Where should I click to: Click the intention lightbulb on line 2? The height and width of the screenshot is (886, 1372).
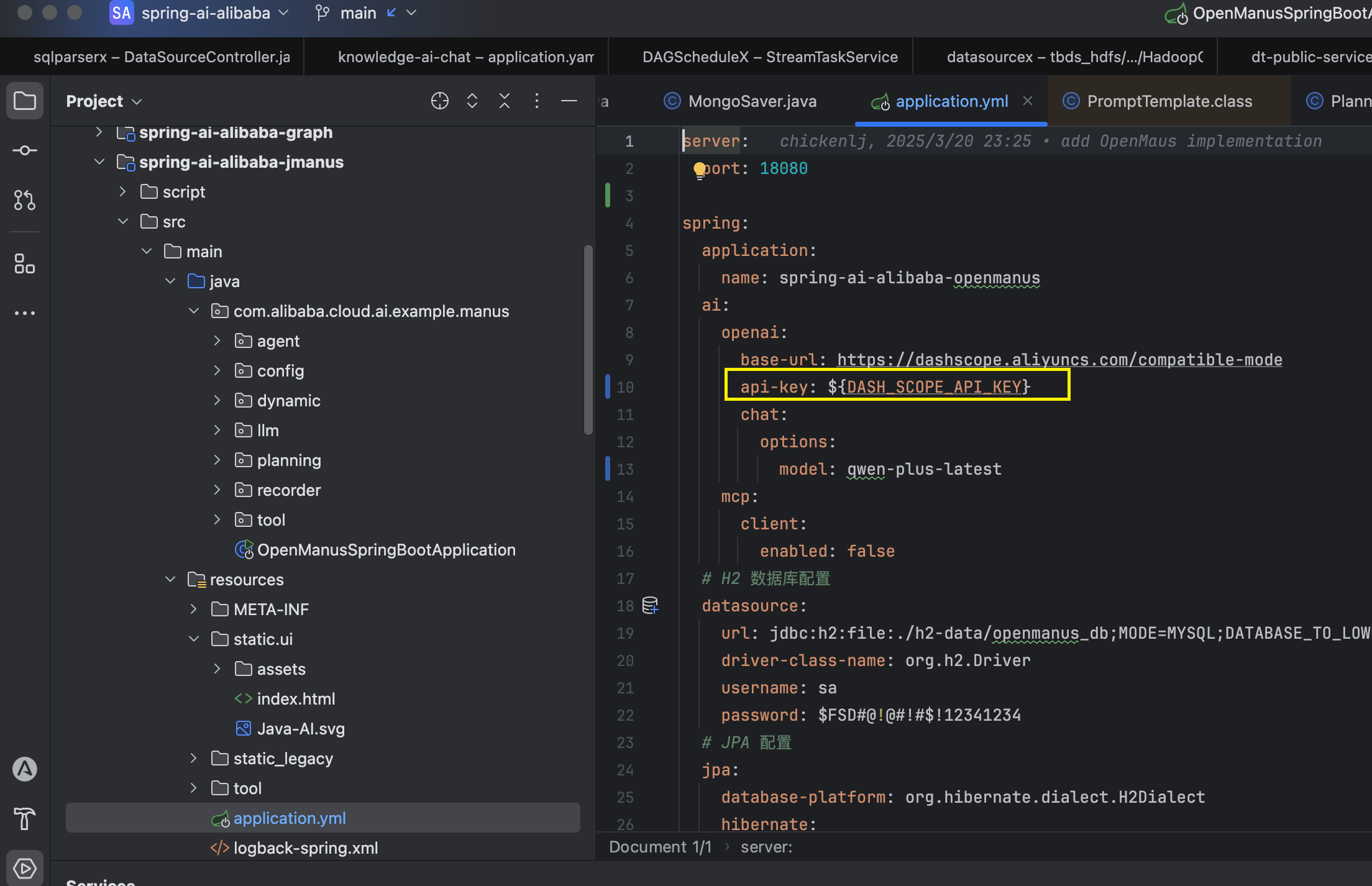(700, 169)
